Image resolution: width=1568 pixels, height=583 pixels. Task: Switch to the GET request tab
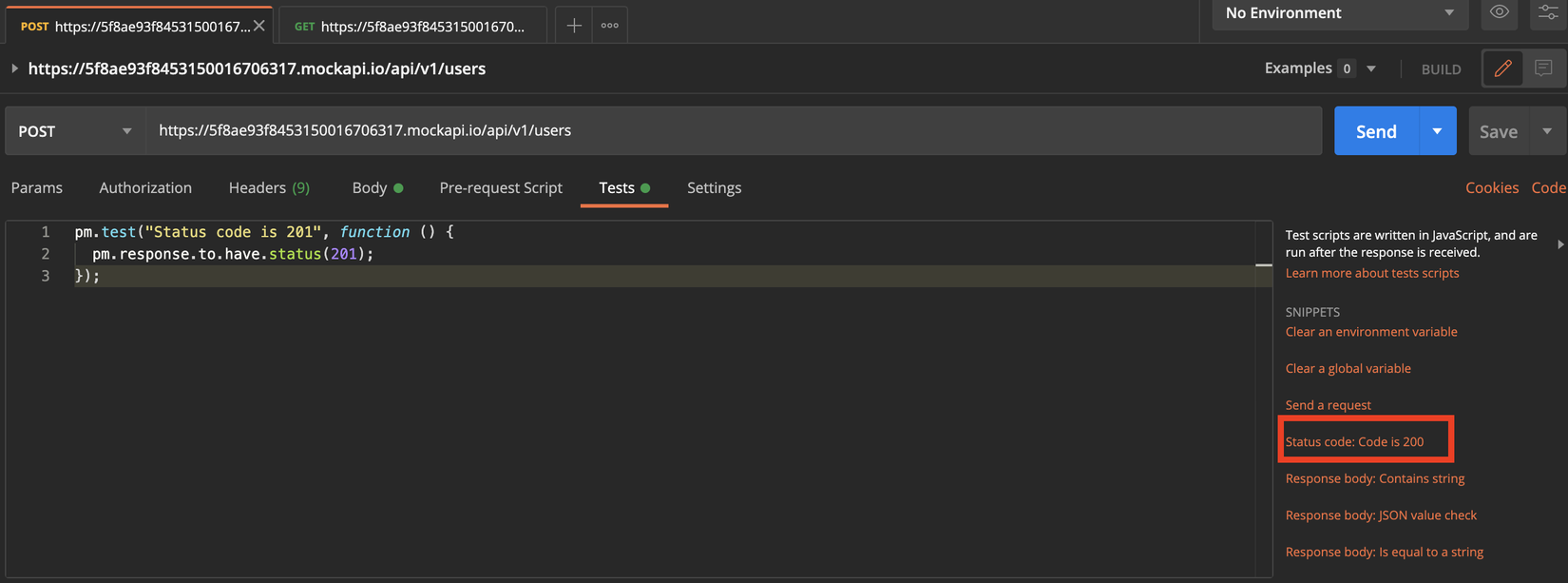click(x=412, y=27)
